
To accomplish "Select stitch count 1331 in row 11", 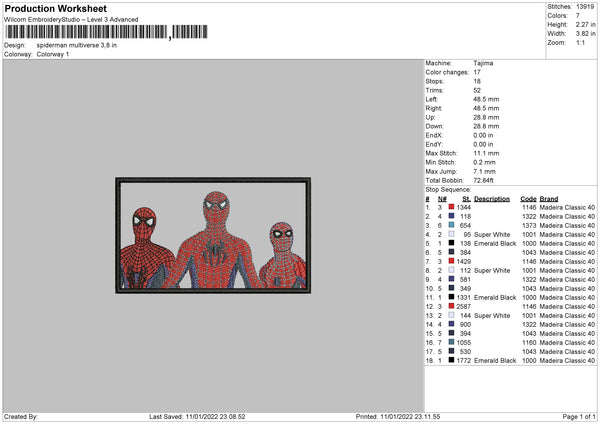I will coord(464,297).
